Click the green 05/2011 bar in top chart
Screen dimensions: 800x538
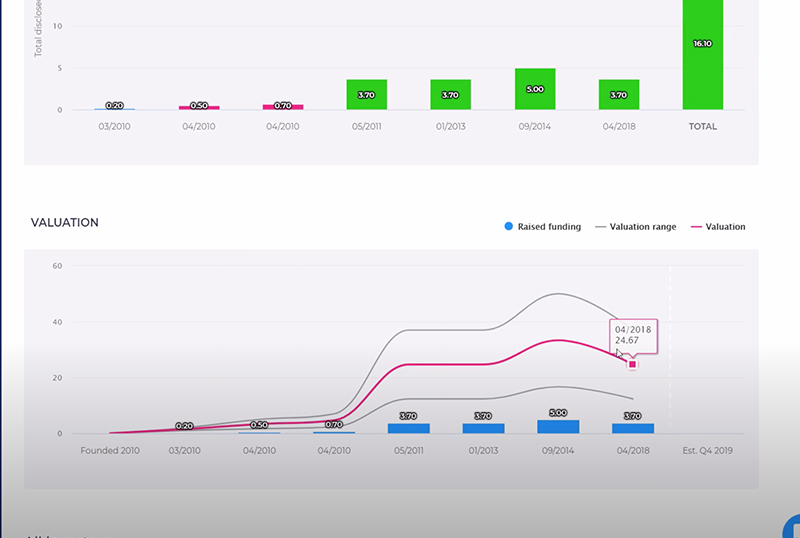pos(366,95)
